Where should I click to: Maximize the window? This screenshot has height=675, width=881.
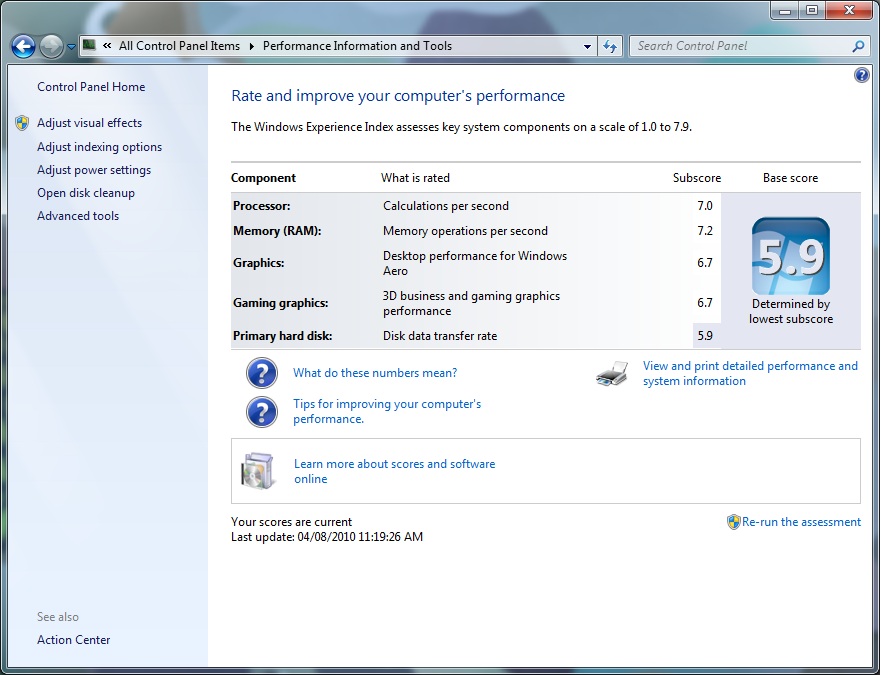[x=812, y=10]
